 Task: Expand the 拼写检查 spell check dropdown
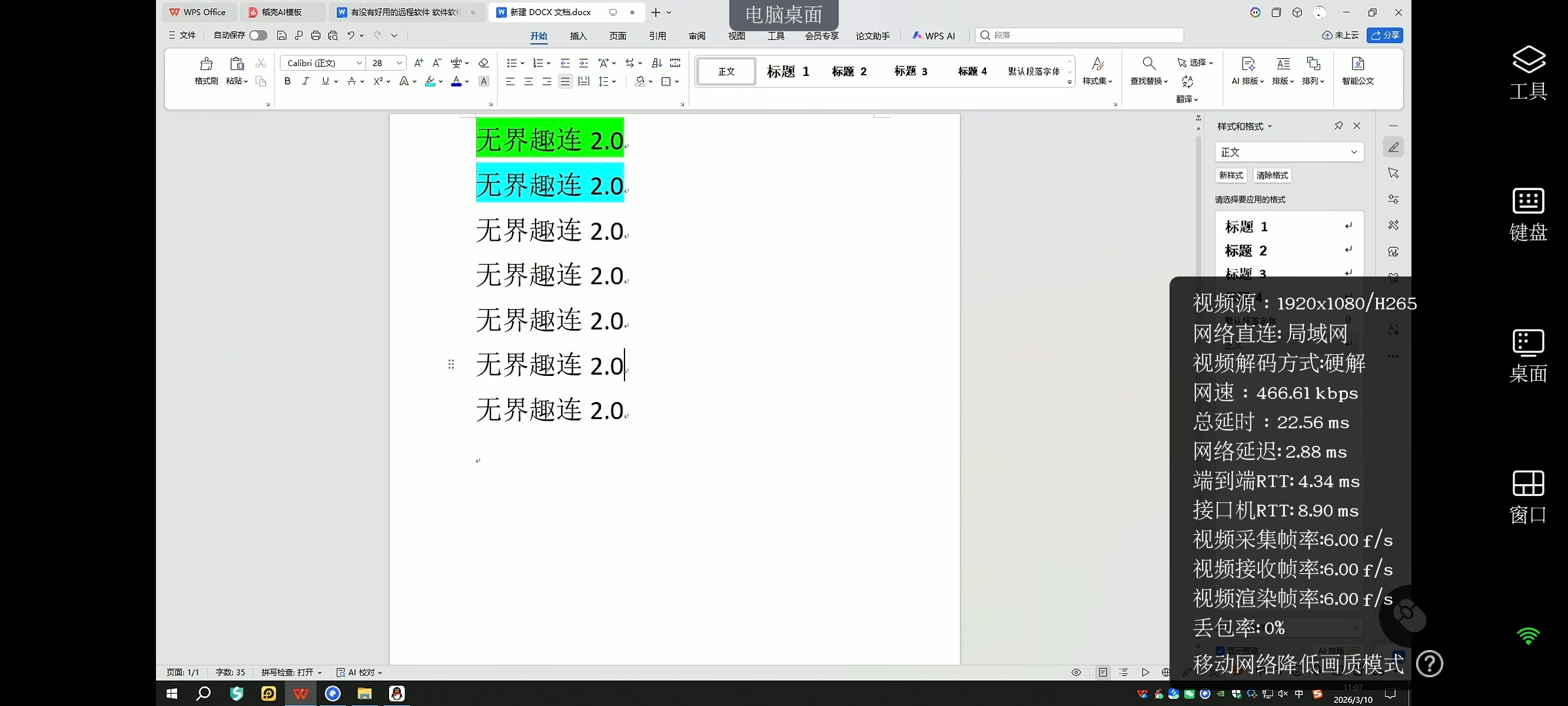click(x=320, y=672)
